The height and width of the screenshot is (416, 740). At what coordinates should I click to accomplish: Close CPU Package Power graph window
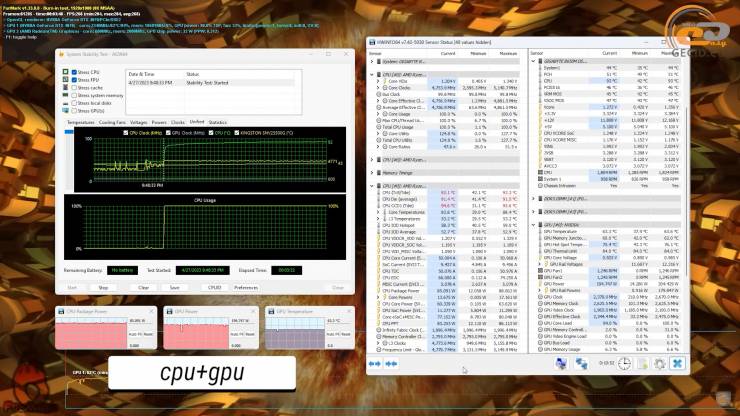click(x=151, y=312)
